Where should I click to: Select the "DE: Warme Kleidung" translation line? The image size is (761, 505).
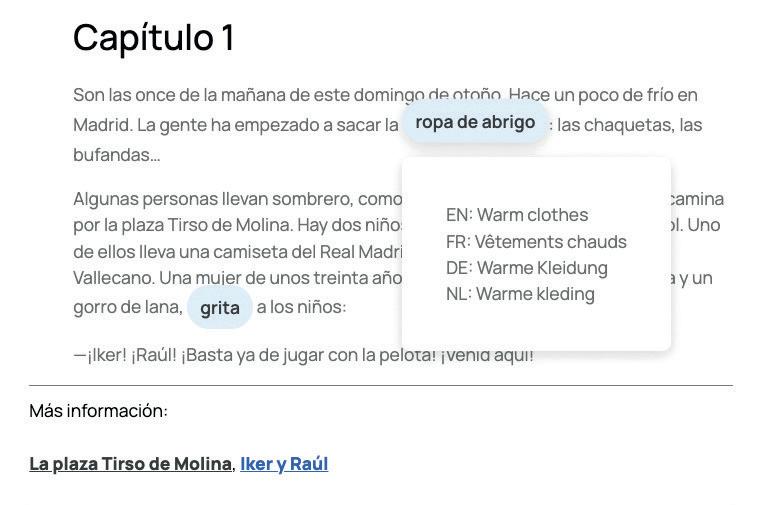point(527,268)
